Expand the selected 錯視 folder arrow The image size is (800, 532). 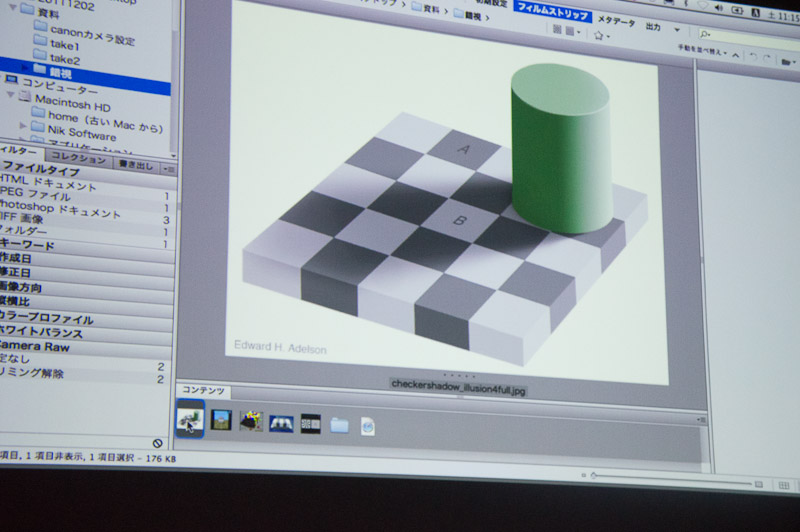25,67
